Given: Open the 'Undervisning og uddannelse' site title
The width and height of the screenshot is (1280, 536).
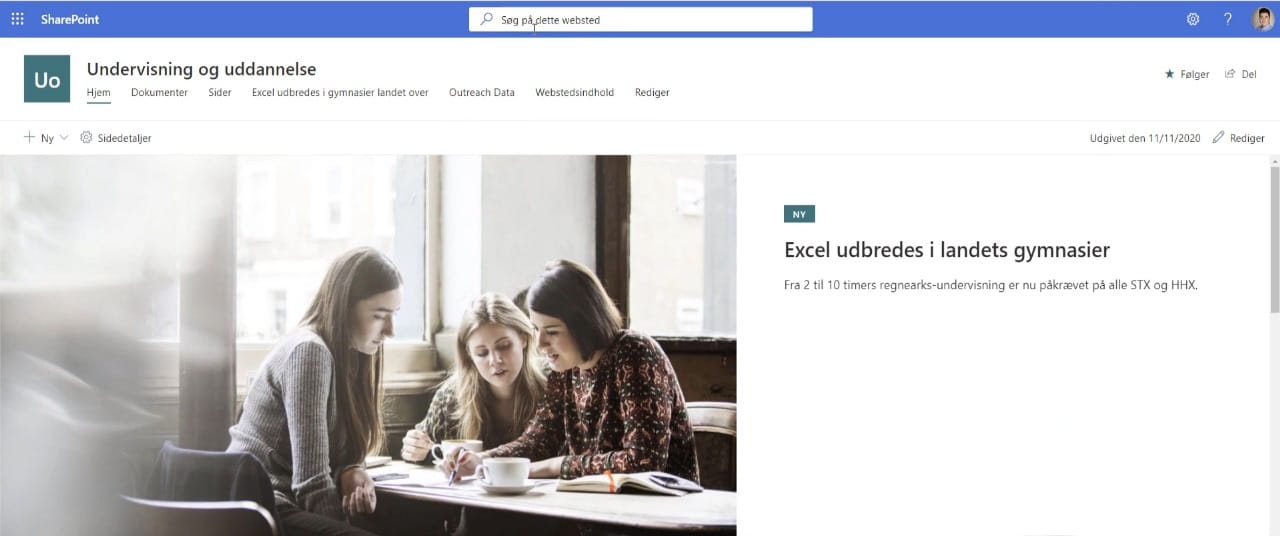Looking at the screenshot, I should pyautogui.click(x=201, y=69).
